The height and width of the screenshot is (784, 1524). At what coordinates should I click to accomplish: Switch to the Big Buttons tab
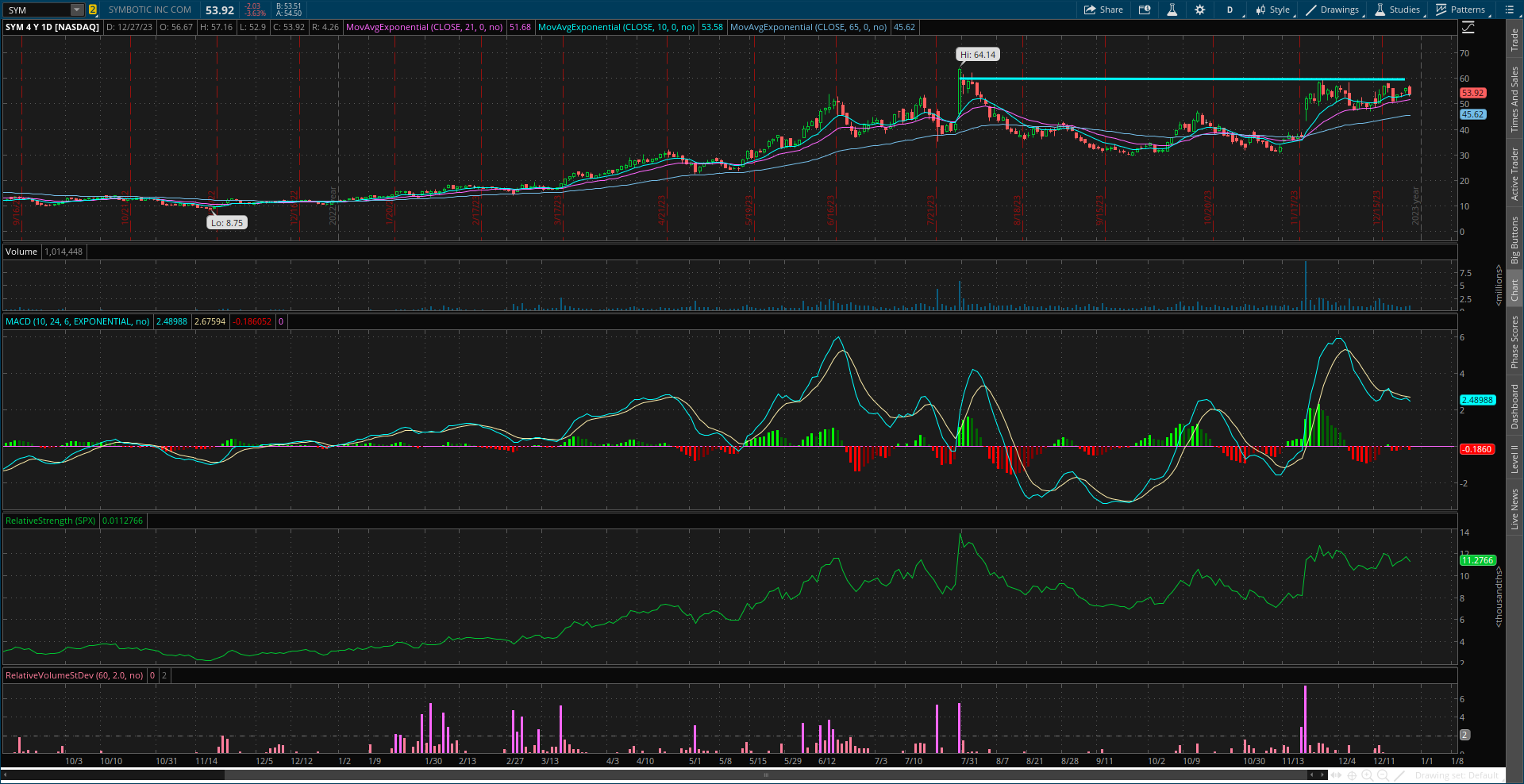[1514, 240]
